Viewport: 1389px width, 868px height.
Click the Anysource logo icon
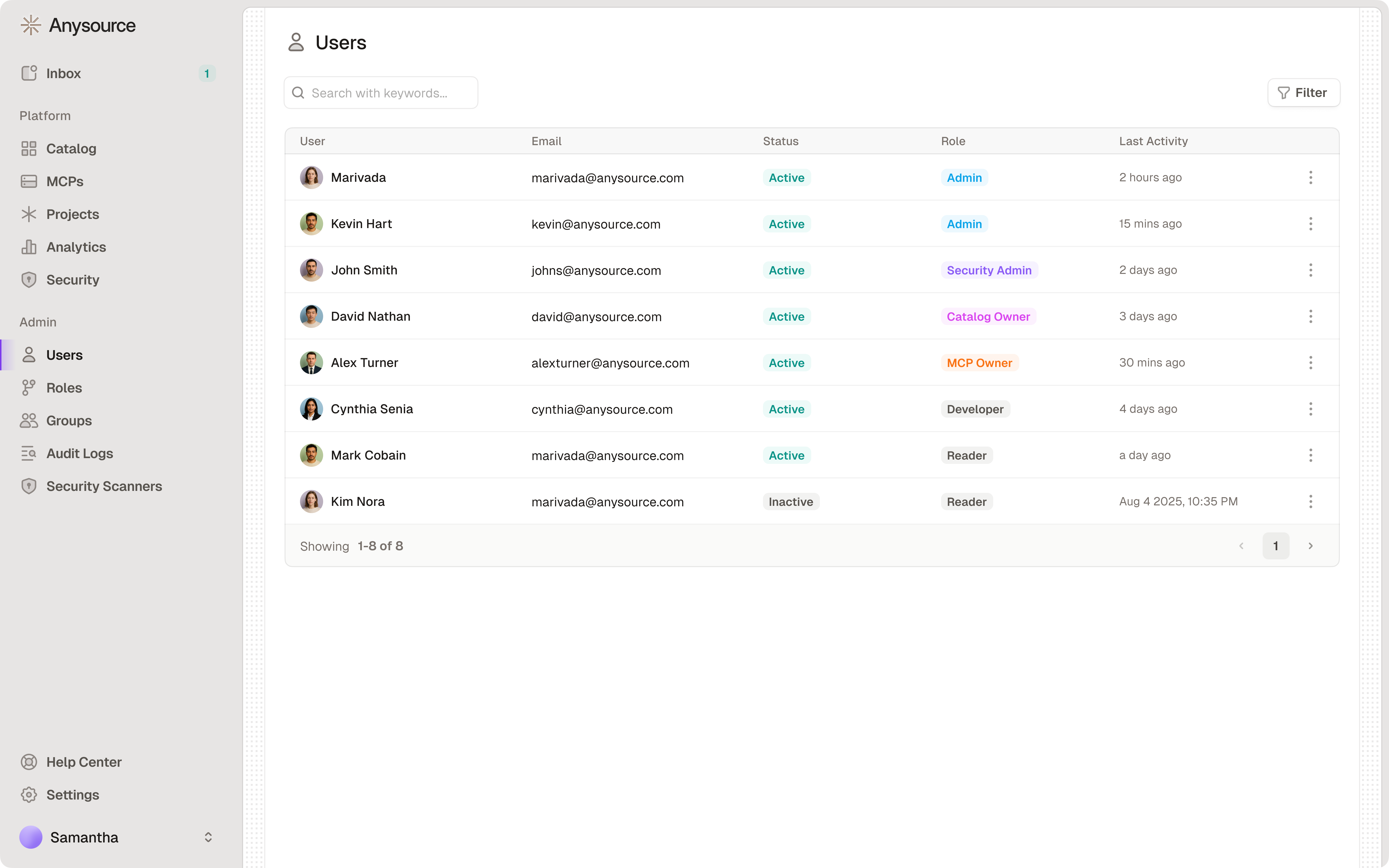(x=30, y=25)
